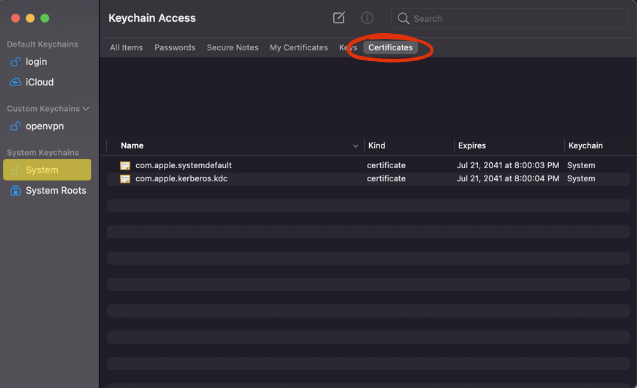This screenshot has height=388, width=637.
Task: Select the login keychain lock icon
Action: [15, 62]
